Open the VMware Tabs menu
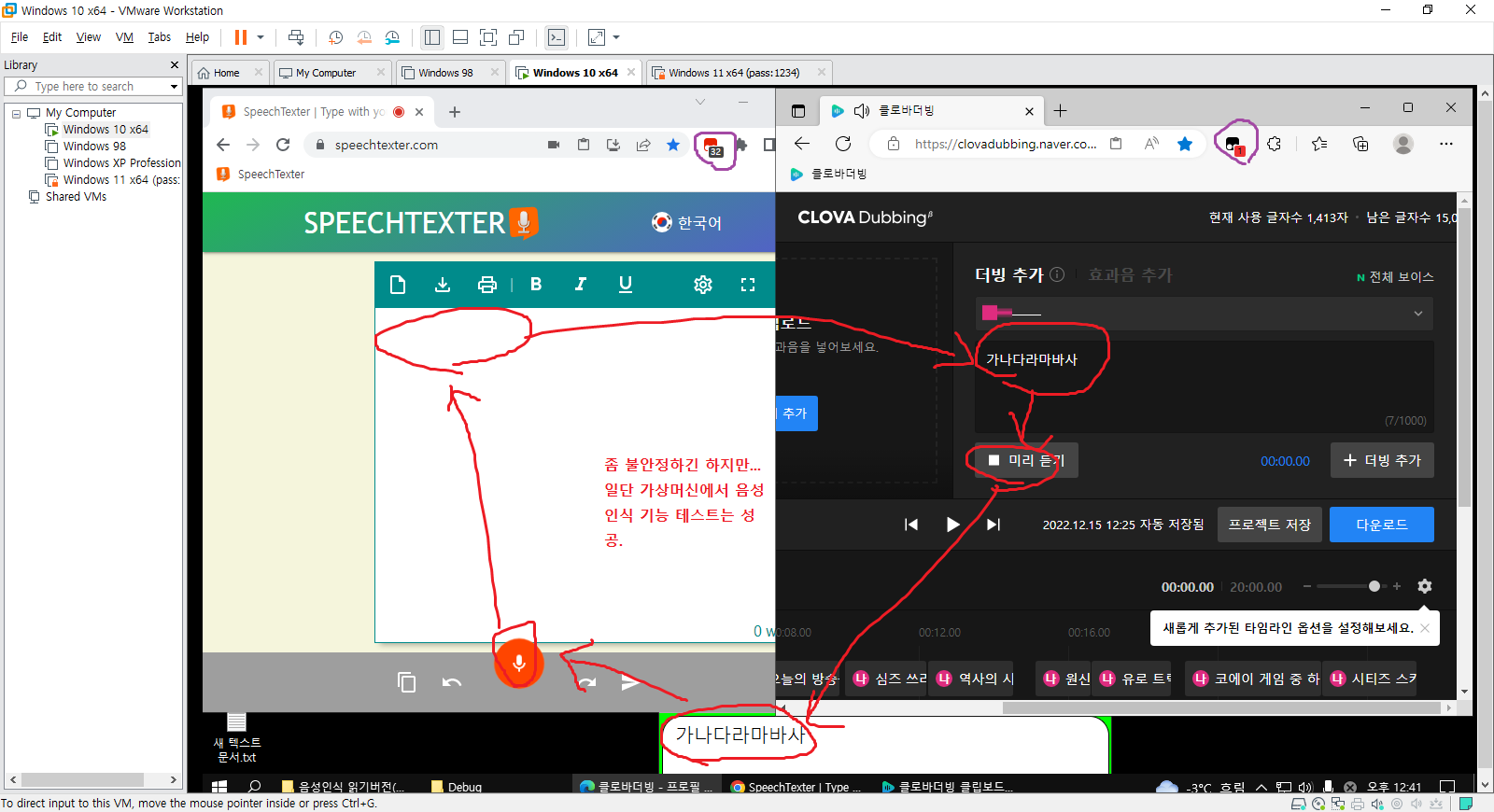 160,37
